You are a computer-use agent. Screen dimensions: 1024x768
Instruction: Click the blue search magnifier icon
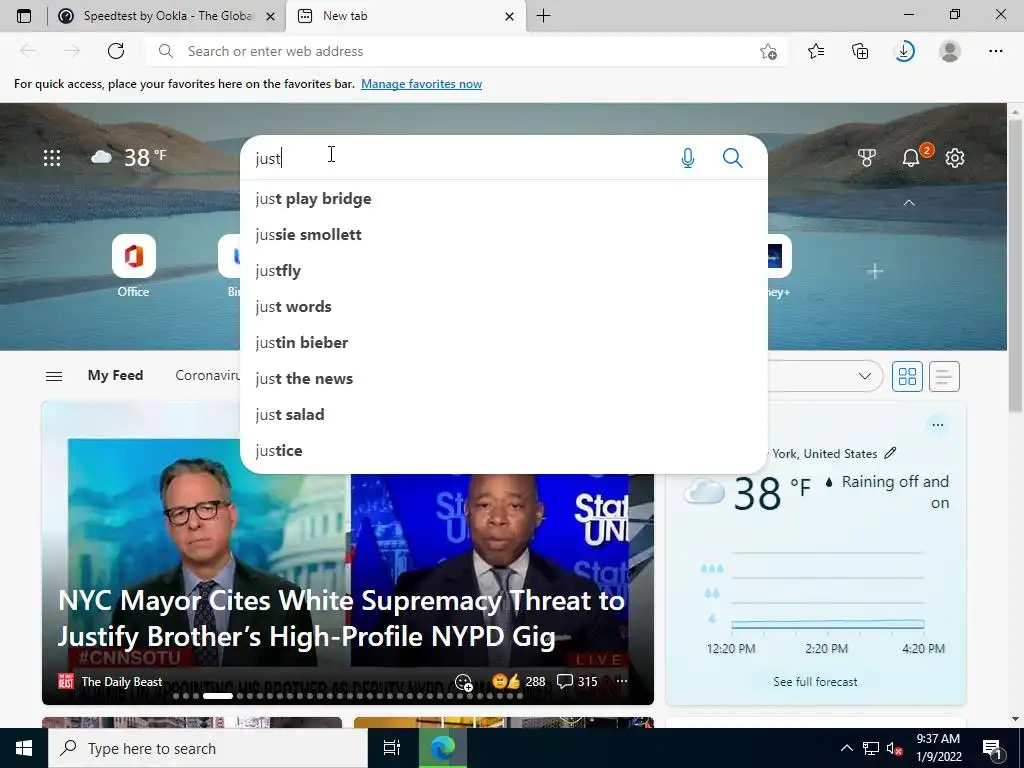point(733,158)
